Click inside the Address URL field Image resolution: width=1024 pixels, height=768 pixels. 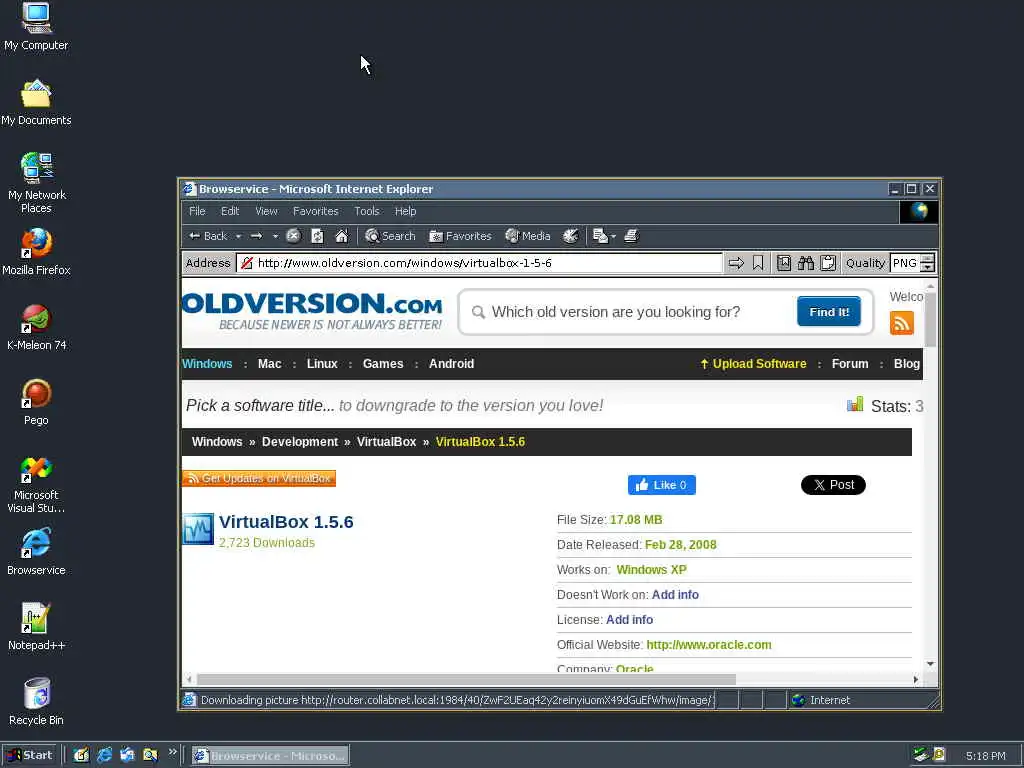(x=480, y=263)
